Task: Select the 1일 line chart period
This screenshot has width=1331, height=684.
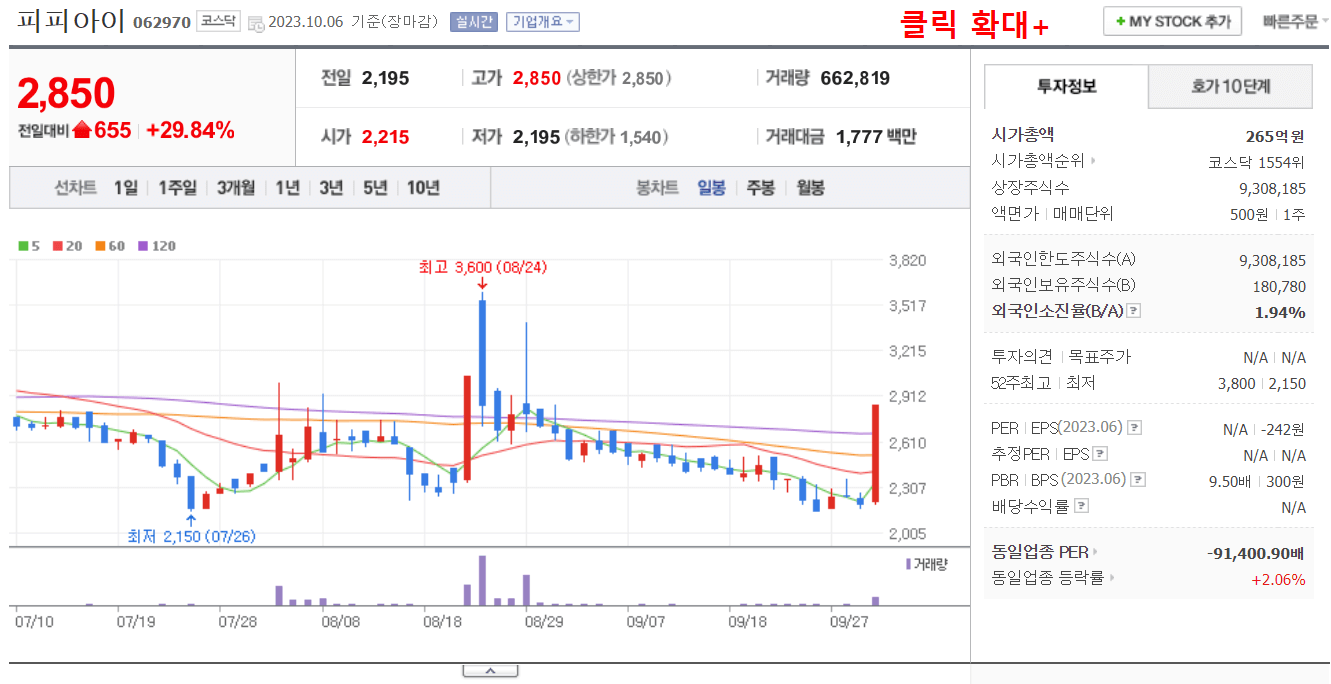Action: pyautogui.click(x=126, y=188)
